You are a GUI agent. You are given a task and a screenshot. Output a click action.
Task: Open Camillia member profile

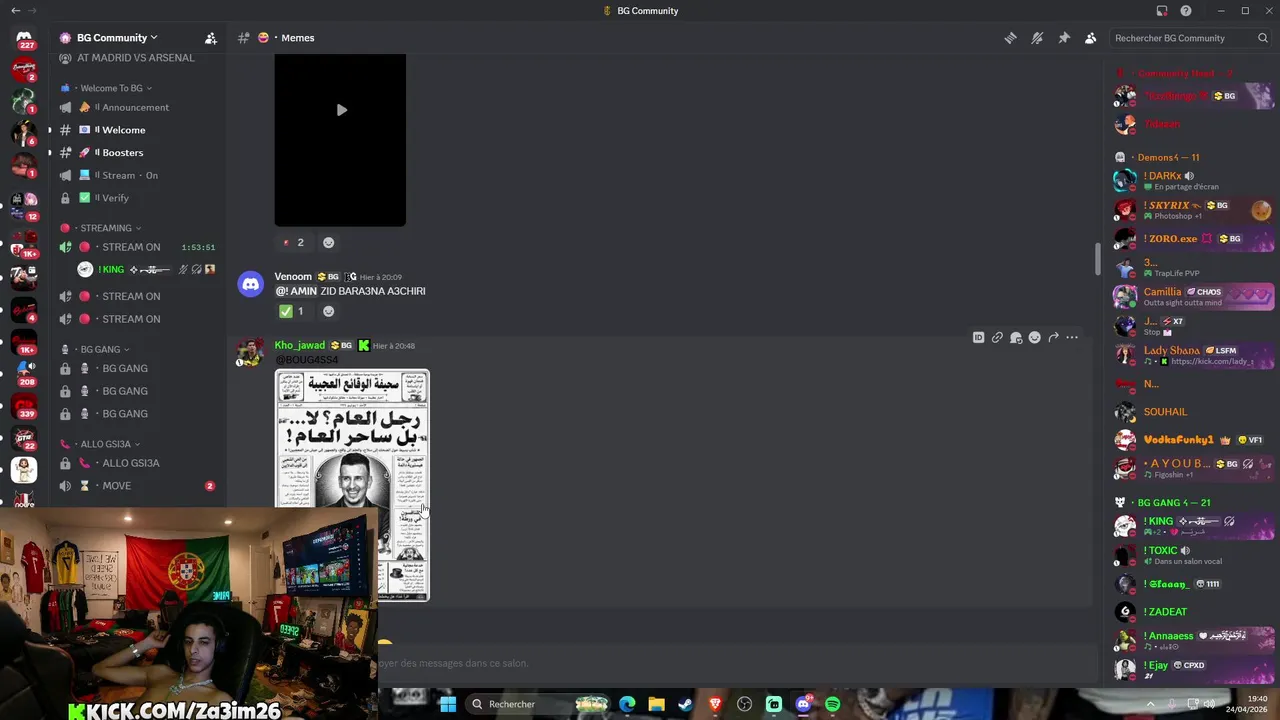click(1193, 297)
